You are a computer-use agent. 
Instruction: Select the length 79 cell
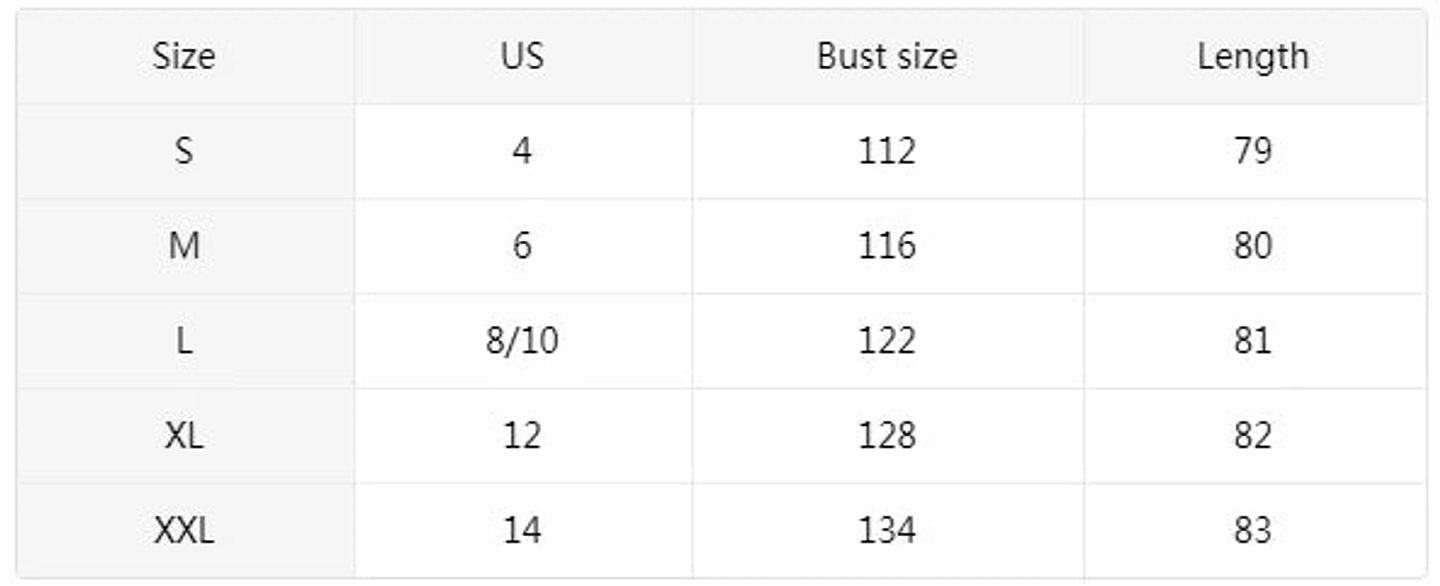[x=1252, y=151]
